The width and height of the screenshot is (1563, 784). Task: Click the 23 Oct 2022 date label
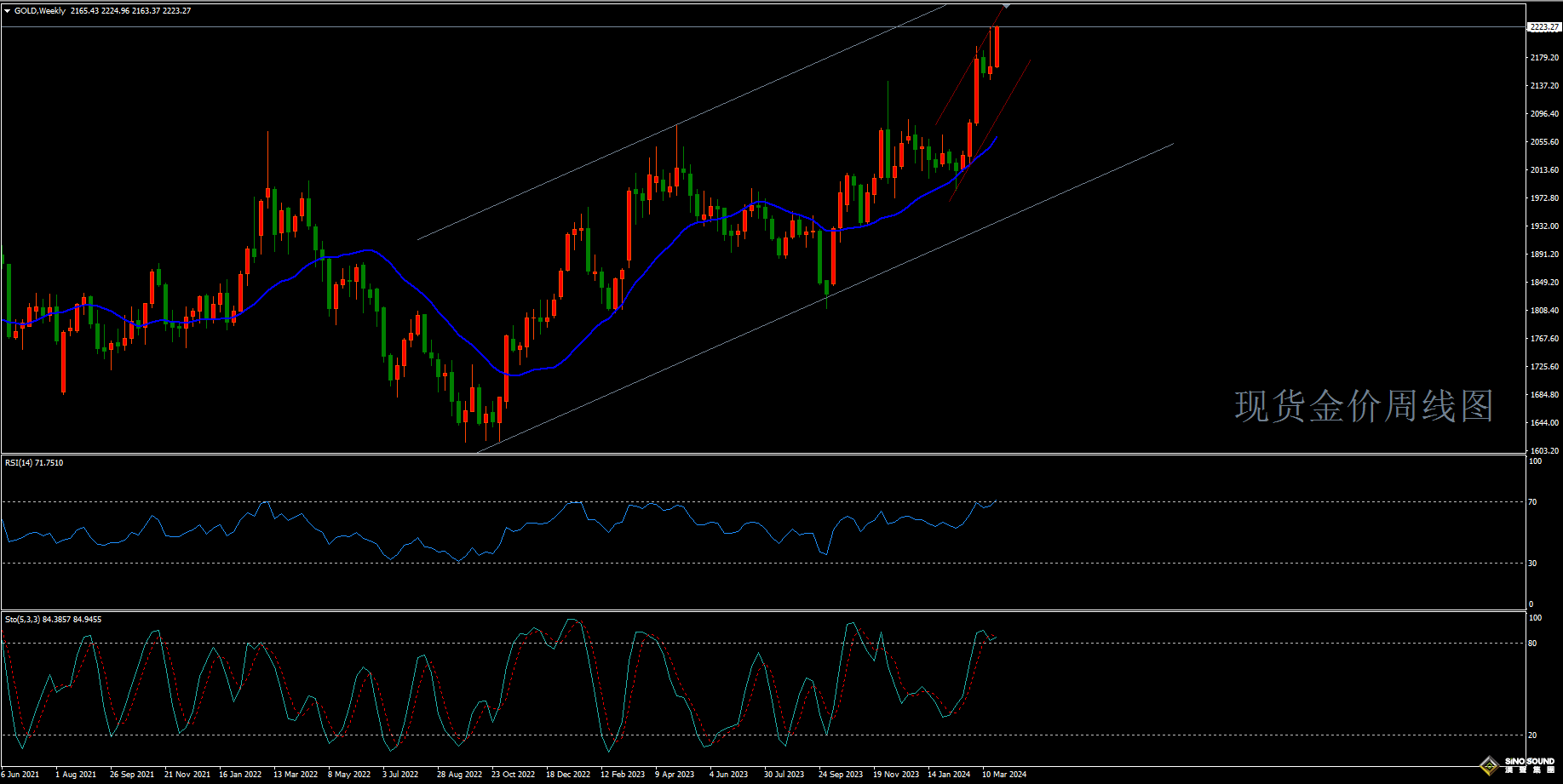pos(513,775)
